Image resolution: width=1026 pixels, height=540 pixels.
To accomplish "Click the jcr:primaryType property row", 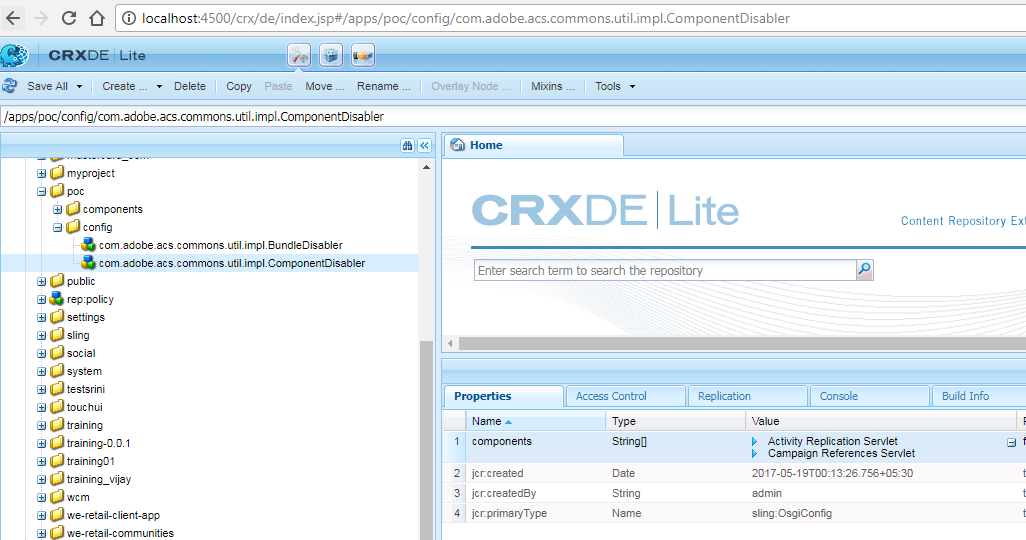I will [x=734, y=513].
